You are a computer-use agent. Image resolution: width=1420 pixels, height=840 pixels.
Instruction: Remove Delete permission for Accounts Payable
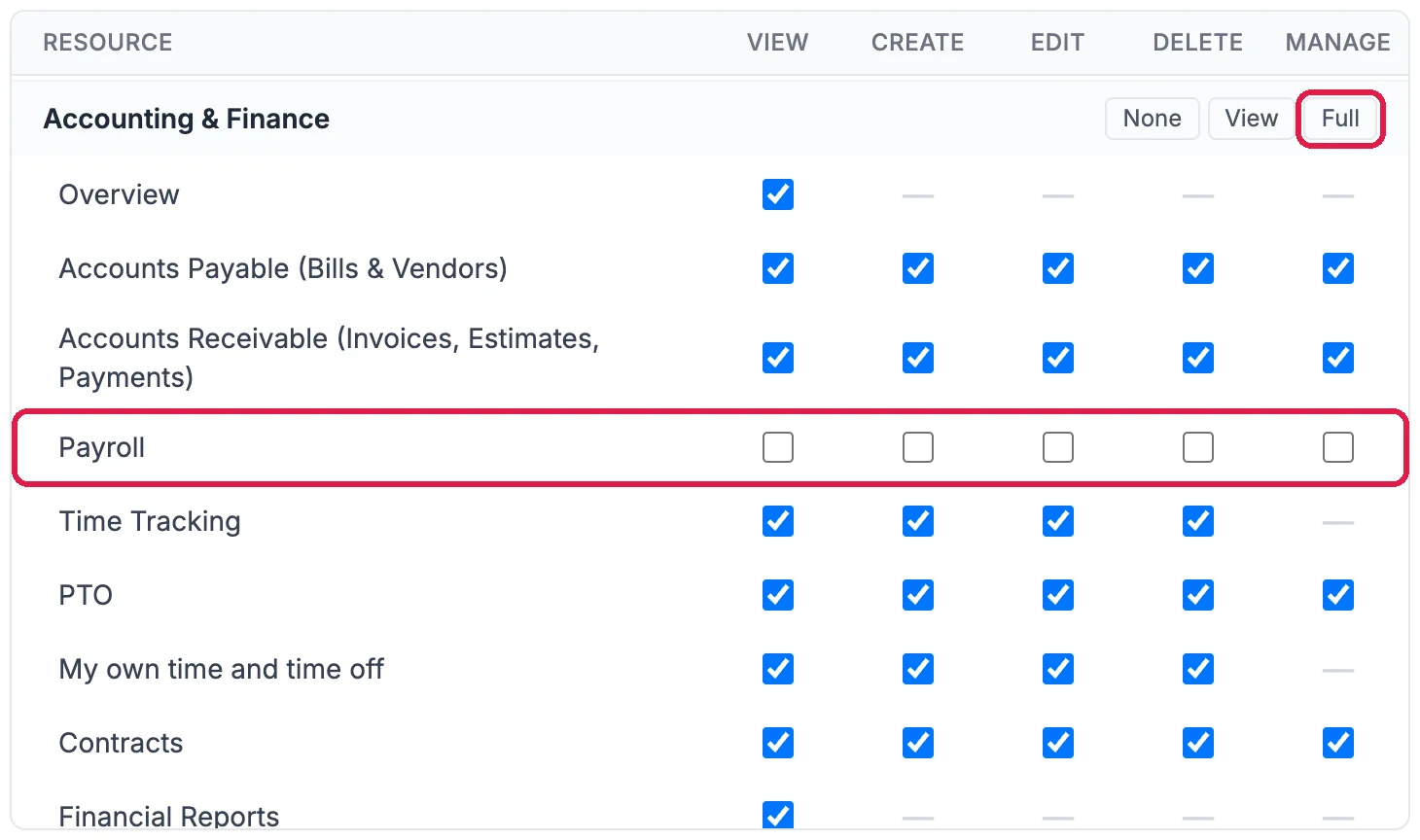(1198, 268)
